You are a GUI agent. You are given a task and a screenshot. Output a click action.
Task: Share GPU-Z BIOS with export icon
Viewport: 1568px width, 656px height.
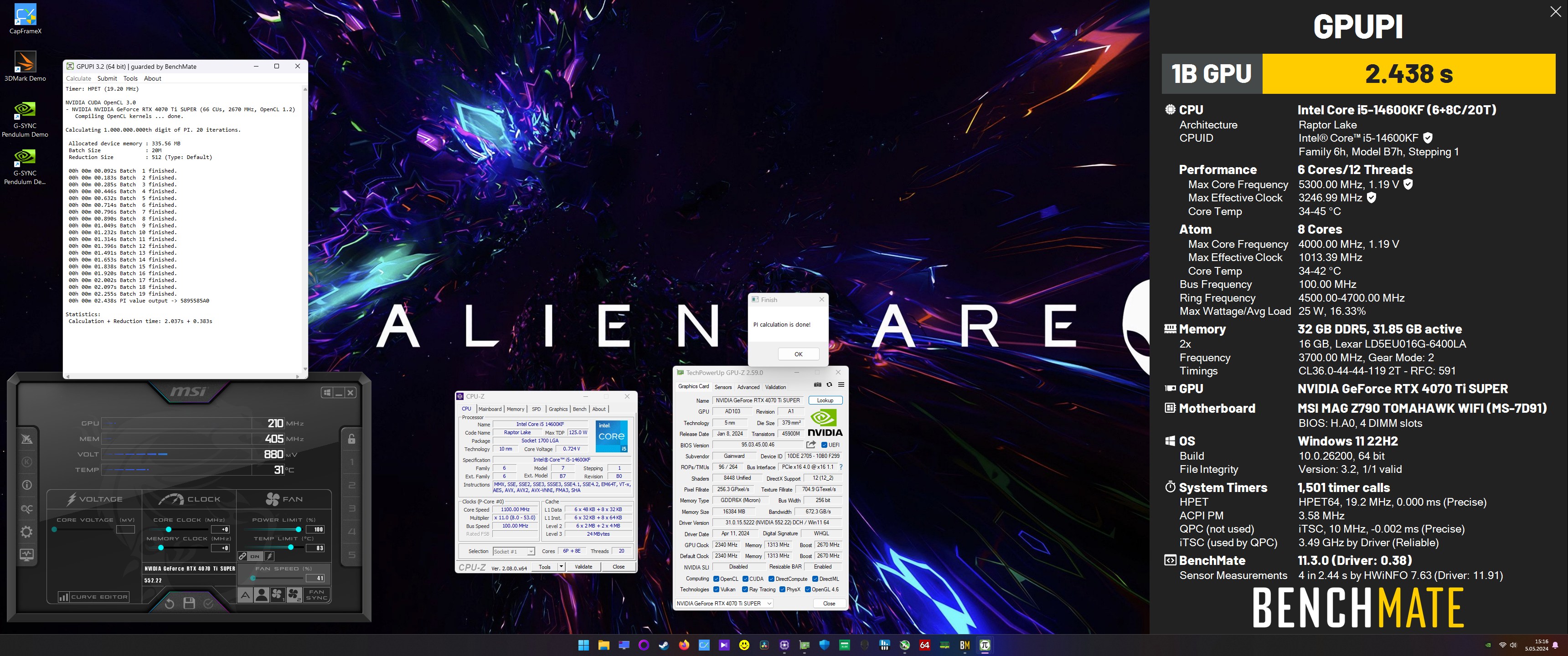(811, 445)
